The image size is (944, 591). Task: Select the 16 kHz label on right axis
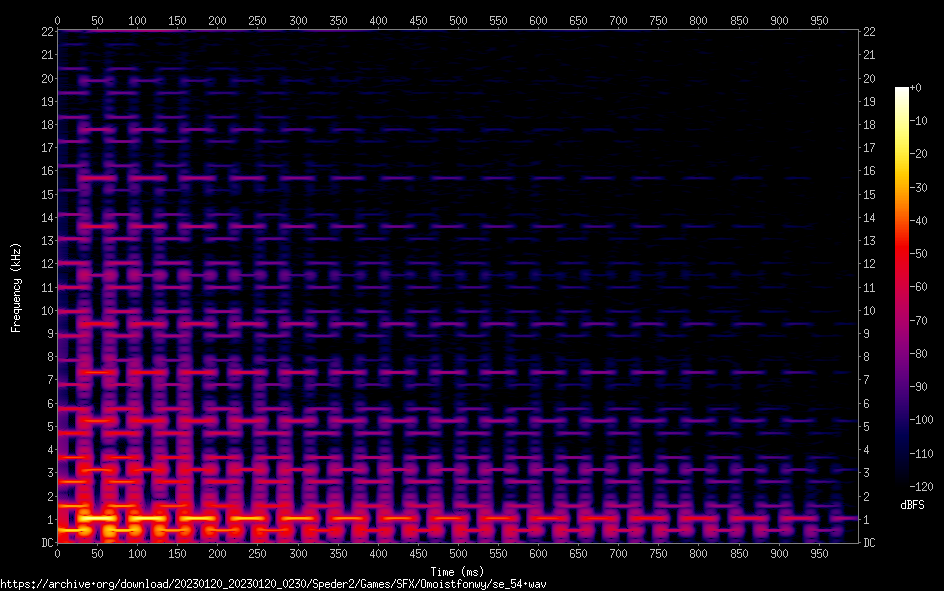tap(870, 171)
